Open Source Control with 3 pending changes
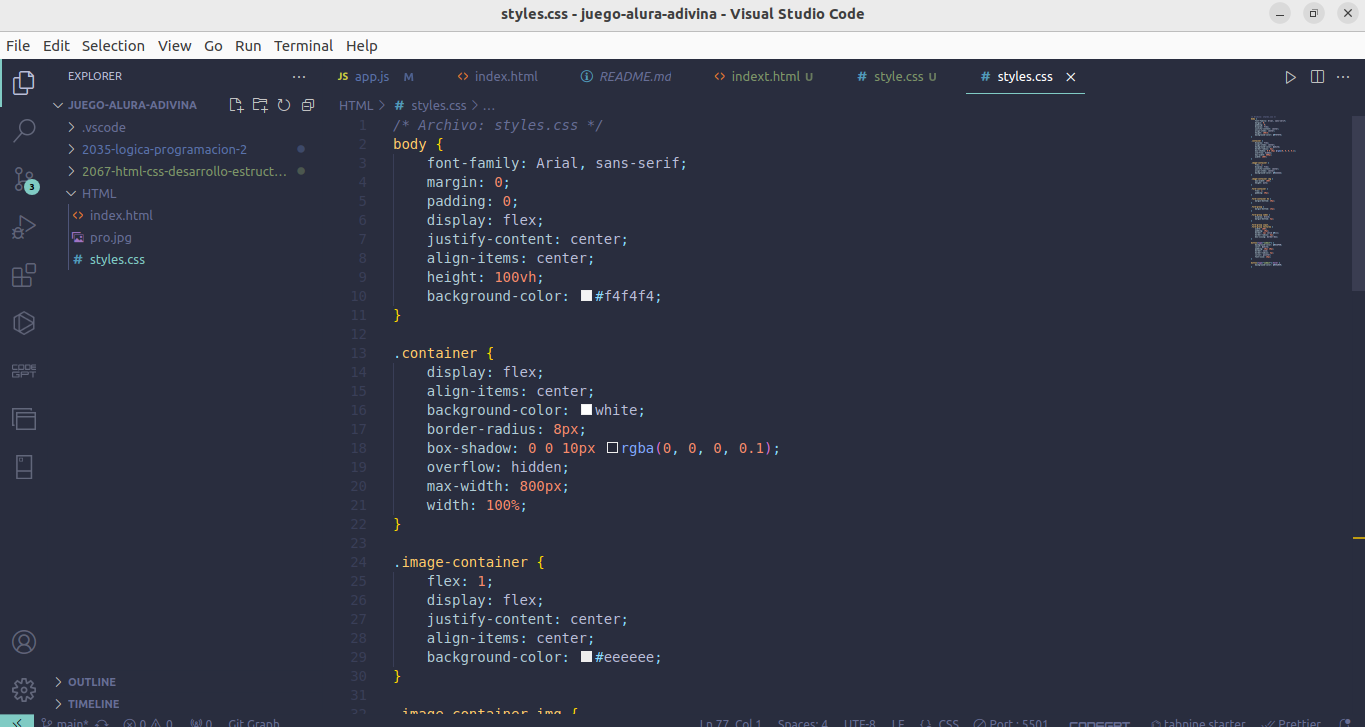 pos(23,180)
